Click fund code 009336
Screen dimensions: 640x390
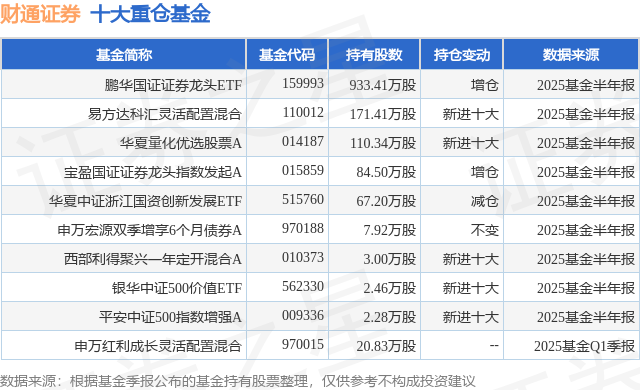pyautogui.click(x=302, y=315)
